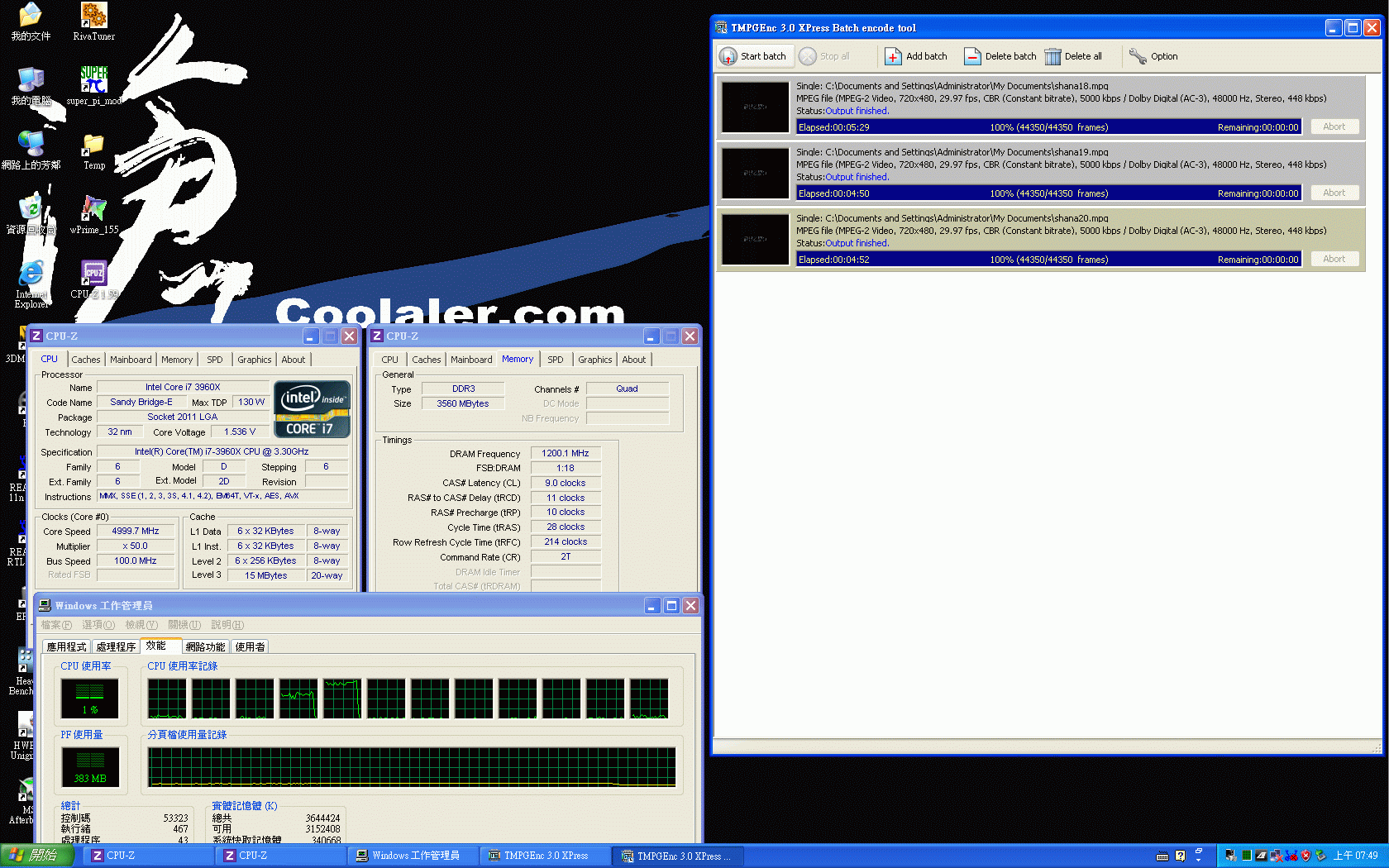Open Caches tab in left CPU-Z window
This screenshot has width=1389, height=868.
click(85, 360)
